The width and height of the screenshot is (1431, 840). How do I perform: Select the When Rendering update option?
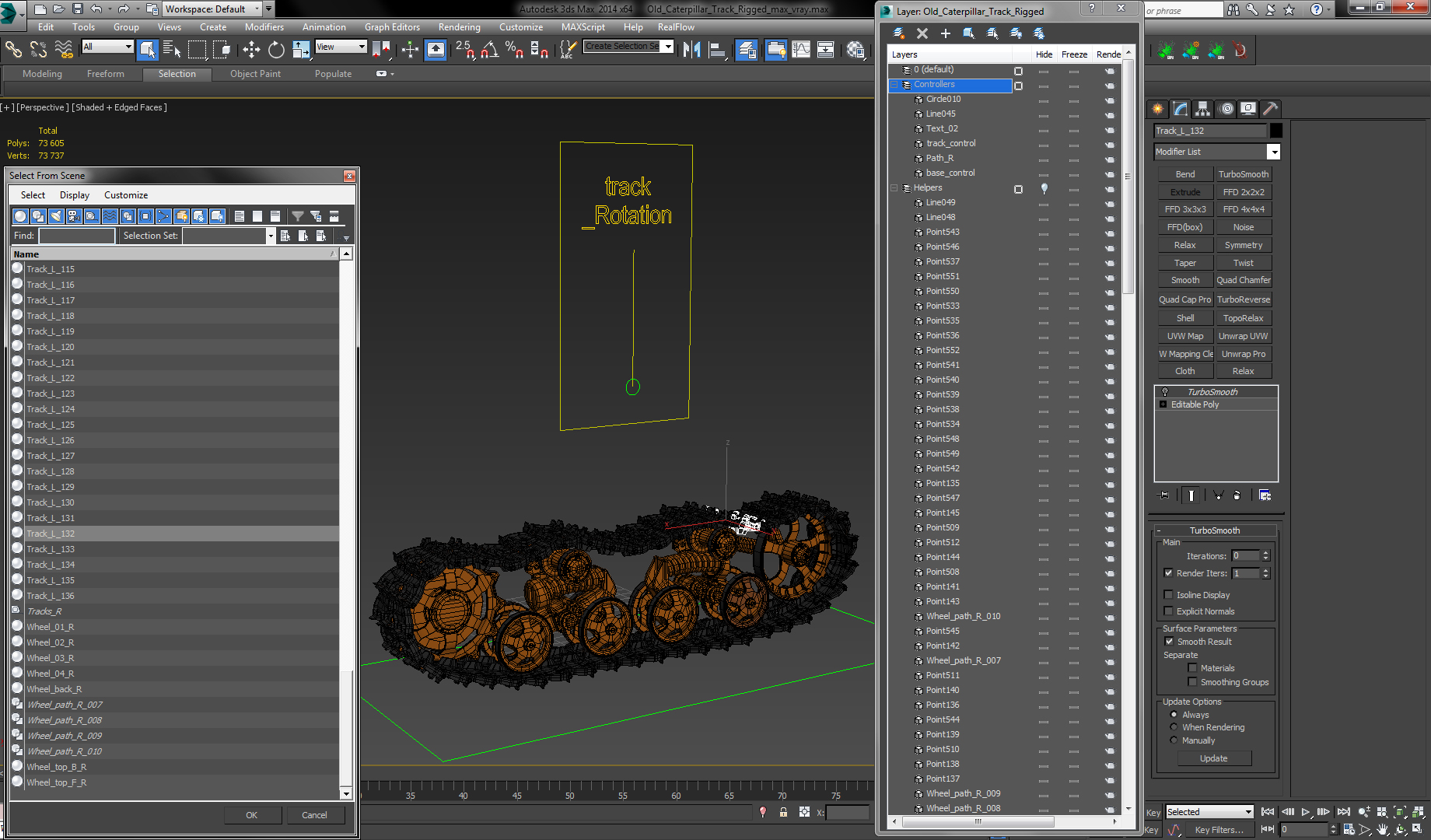(x=1174, y=727)
